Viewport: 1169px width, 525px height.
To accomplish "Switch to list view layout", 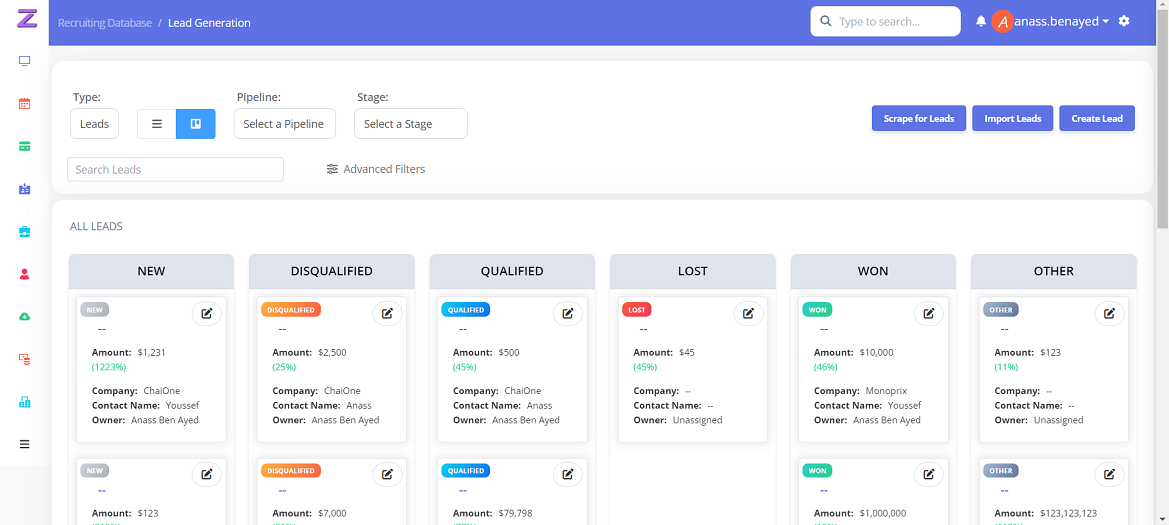I will 157,124.
